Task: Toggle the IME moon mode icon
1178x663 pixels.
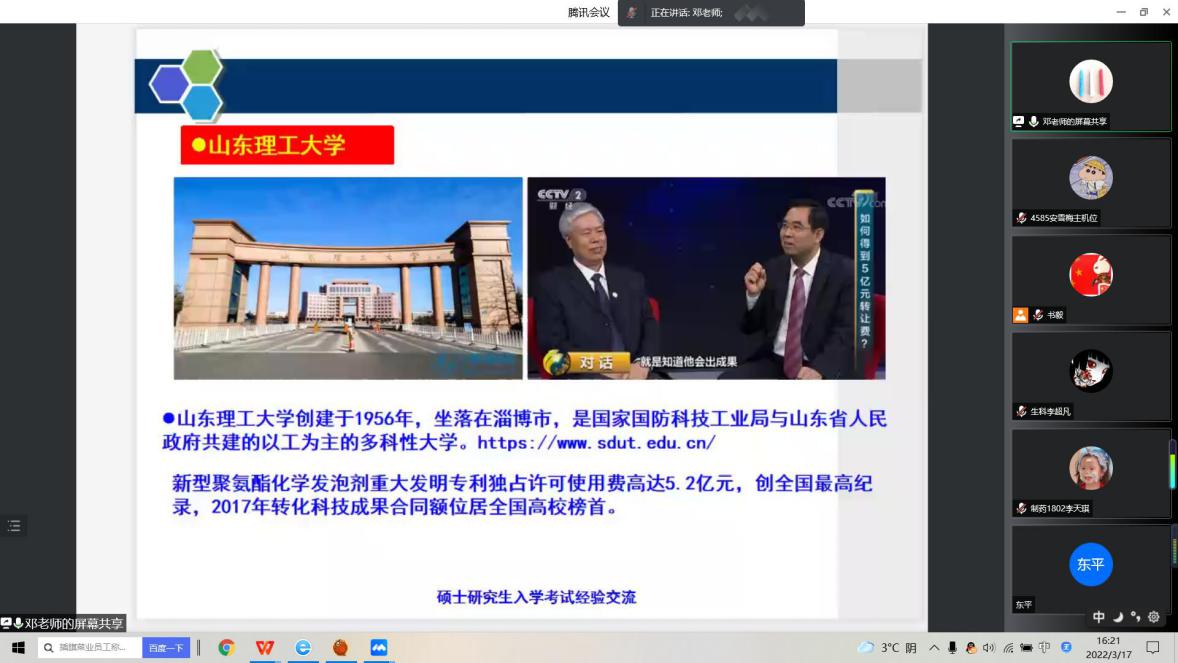Action: coord(1118,617)
